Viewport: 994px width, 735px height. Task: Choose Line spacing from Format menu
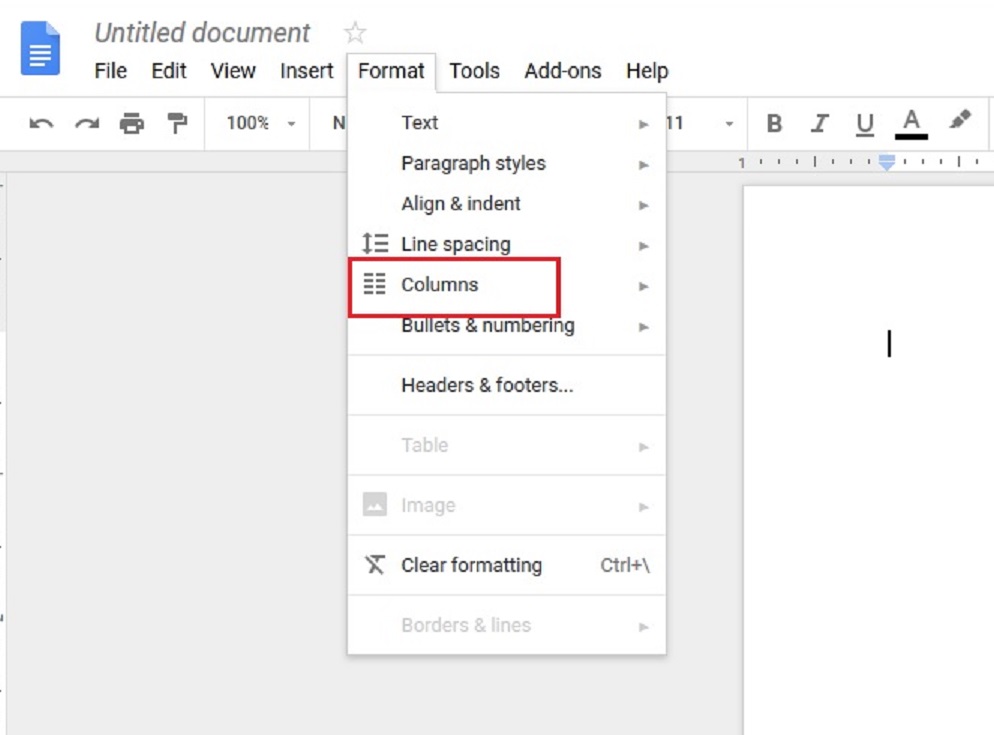pos(455,244)
